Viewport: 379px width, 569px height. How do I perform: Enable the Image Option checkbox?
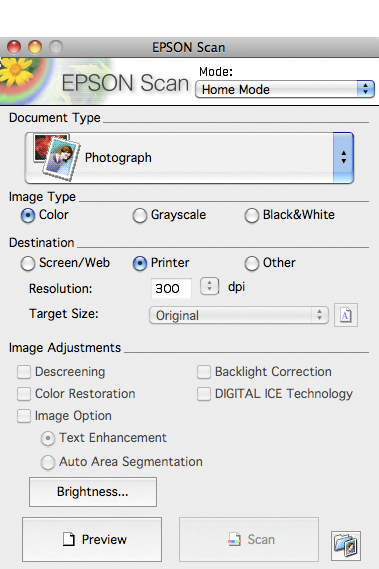coord(24,416)
